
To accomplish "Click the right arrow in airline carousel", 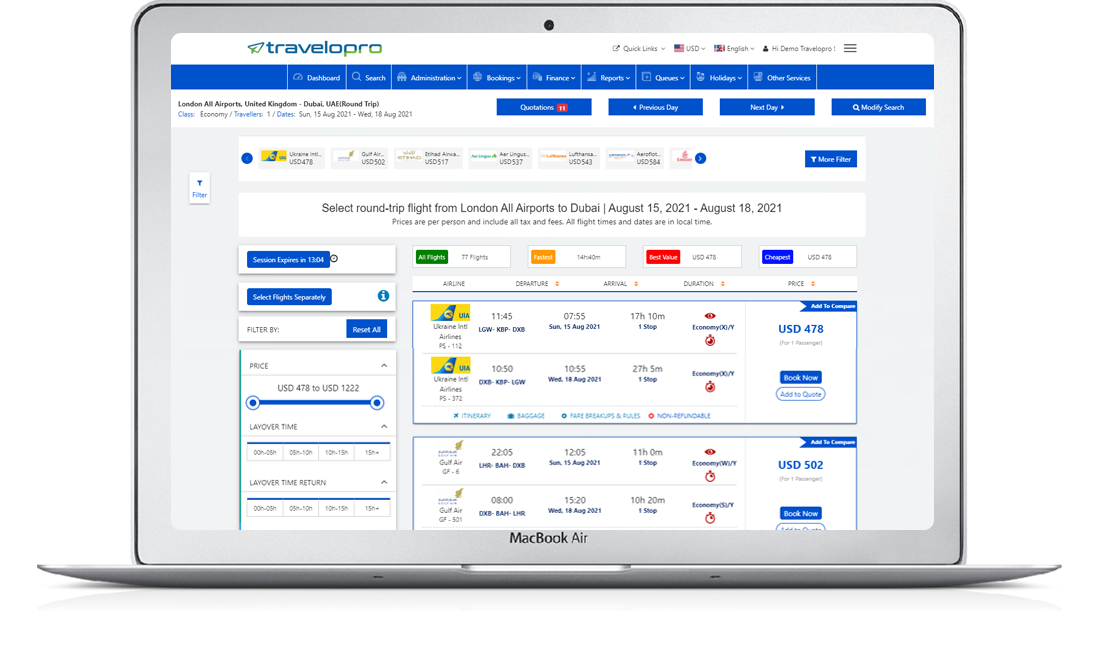I will coord(700,157).
